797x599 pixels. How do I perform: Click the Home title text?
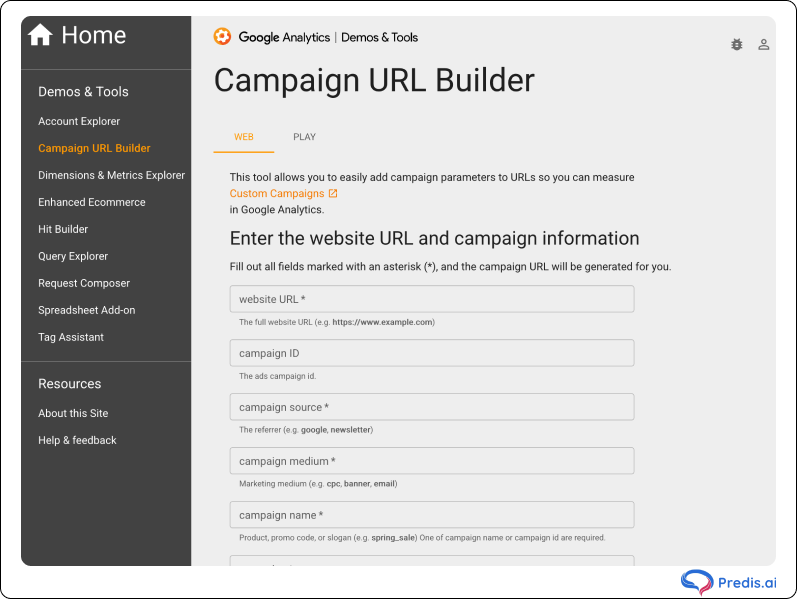94,35
